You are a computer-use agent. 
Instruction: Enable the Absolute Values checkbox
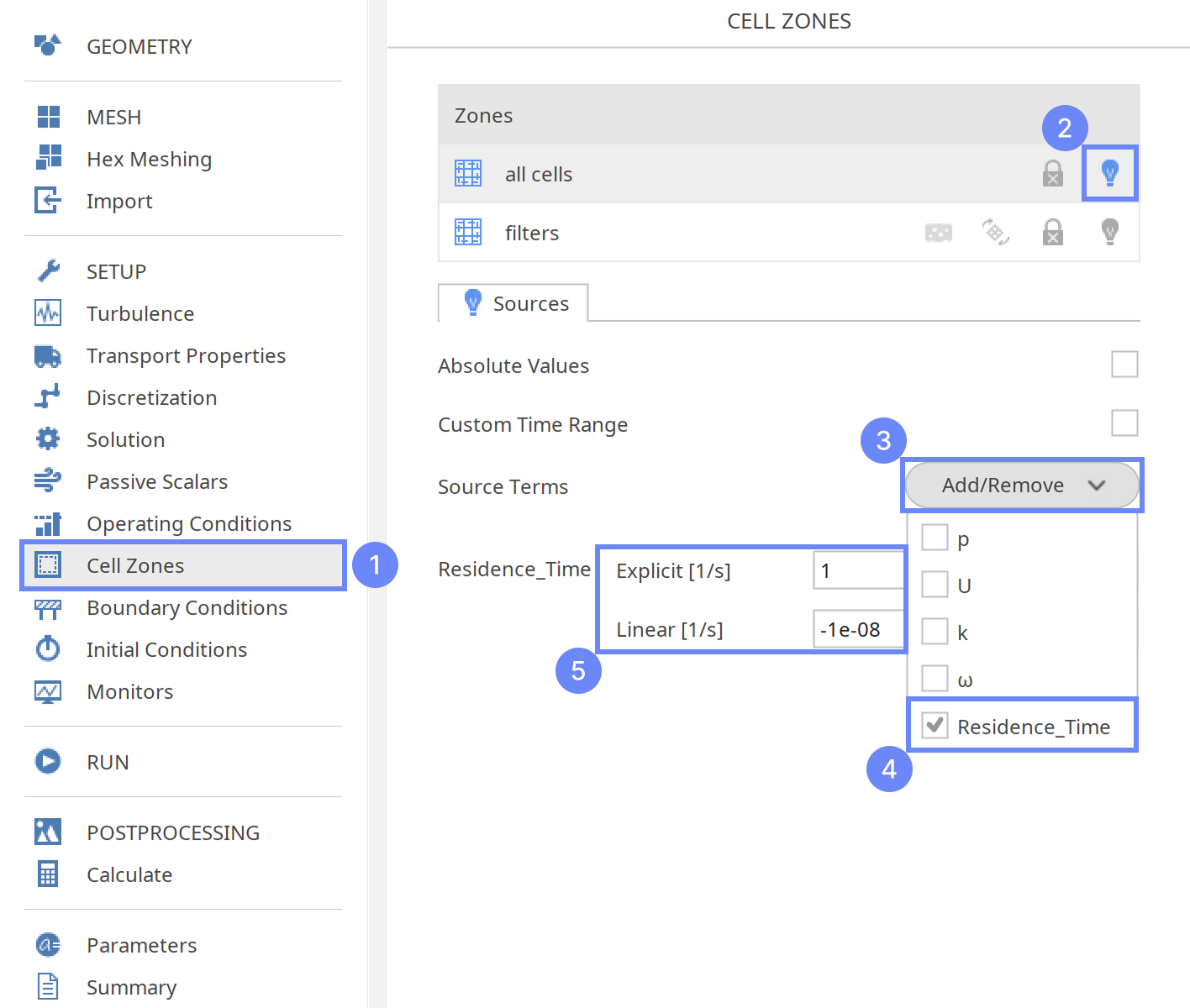1124,365
